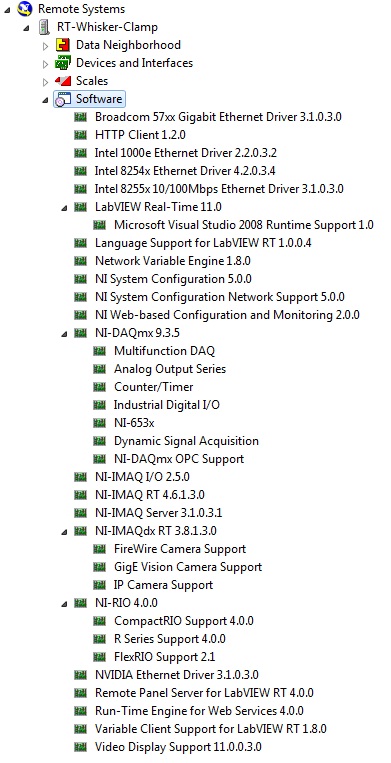The height and width of the screenshot is (763, 391).
Task: Click the NI-DAQmx 9.3.5 chip icon
Action: point(81,333)
